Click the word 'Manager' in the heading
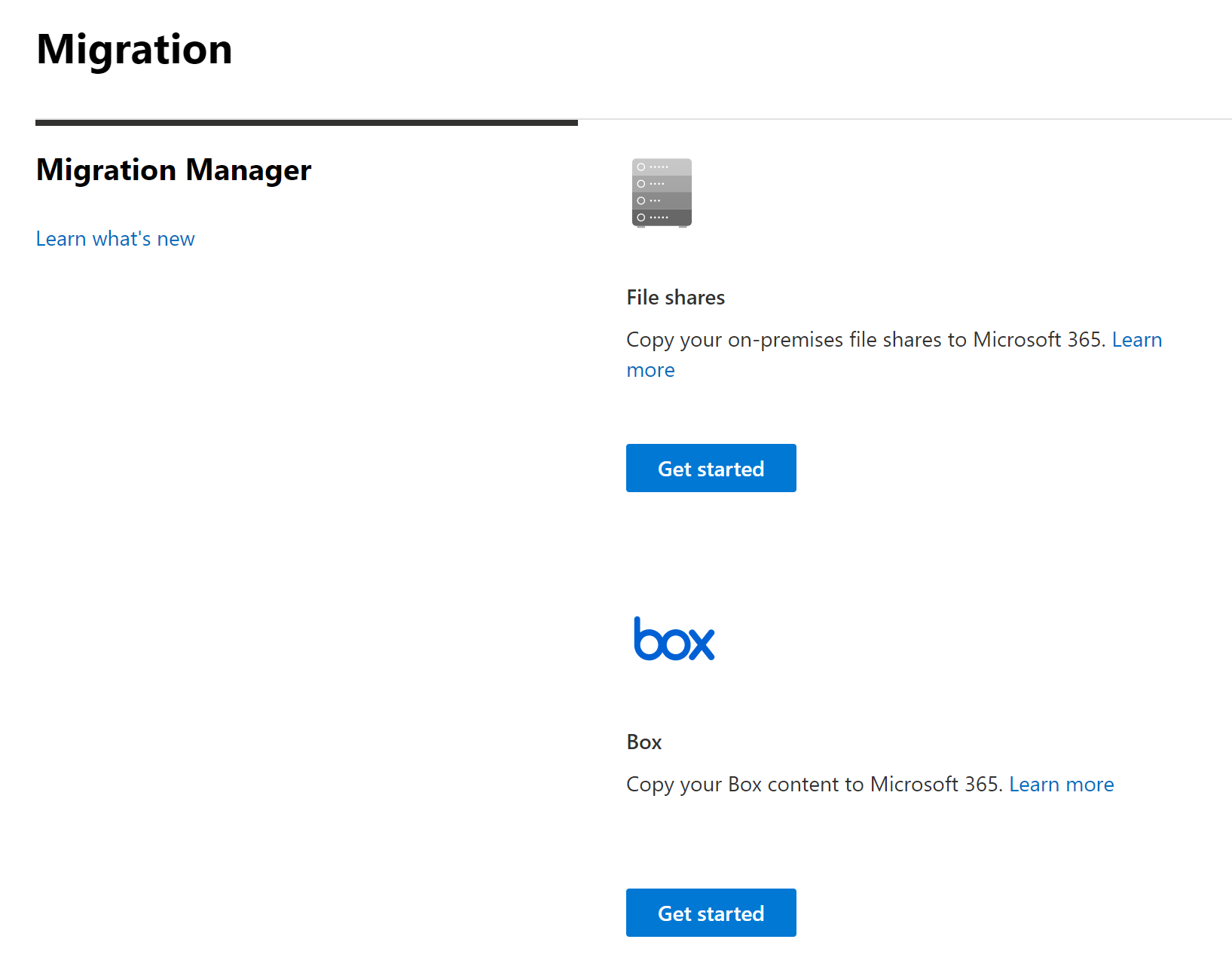 point(248,170)
